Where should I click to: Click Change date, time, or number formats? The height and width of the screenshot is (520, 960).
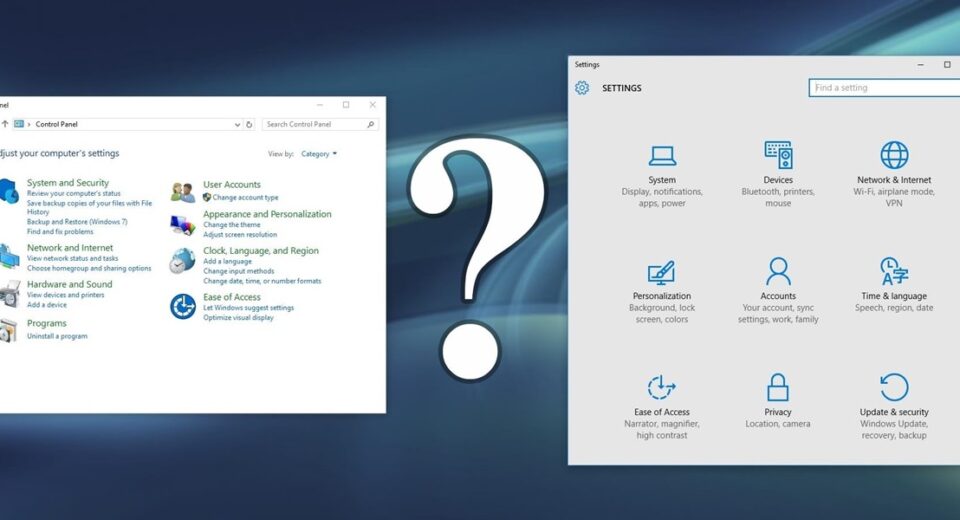262,281
